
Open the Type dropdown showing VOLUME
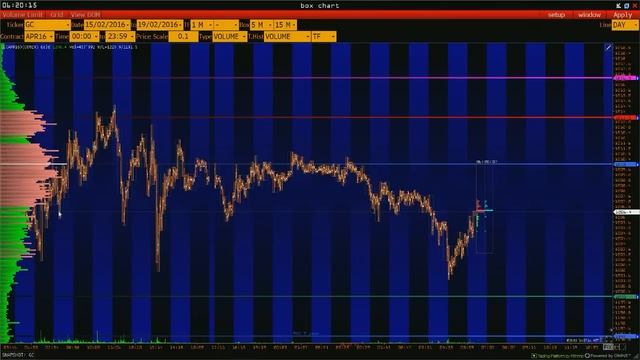[x=230, y=36]
